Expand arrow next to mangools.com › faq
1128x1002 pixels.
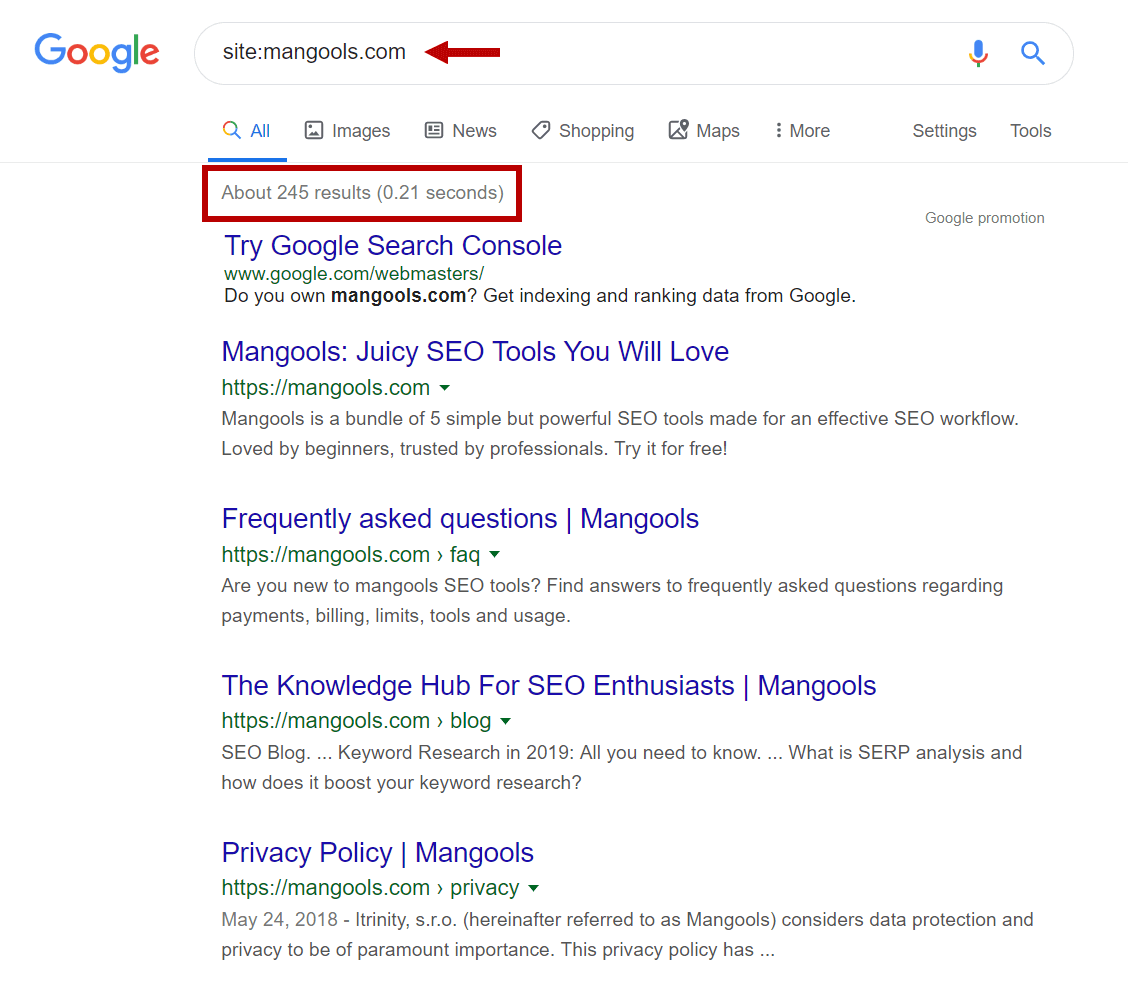pyautogui.click(x=494, y=555)
